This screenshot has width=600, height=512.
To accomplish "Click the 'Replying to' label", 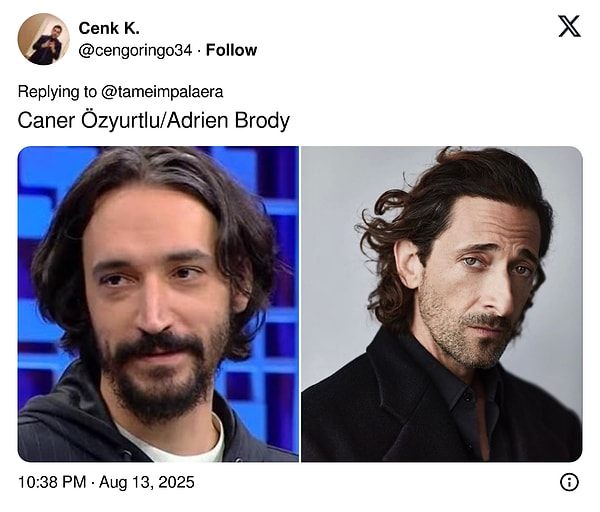I will coord(57,92).
